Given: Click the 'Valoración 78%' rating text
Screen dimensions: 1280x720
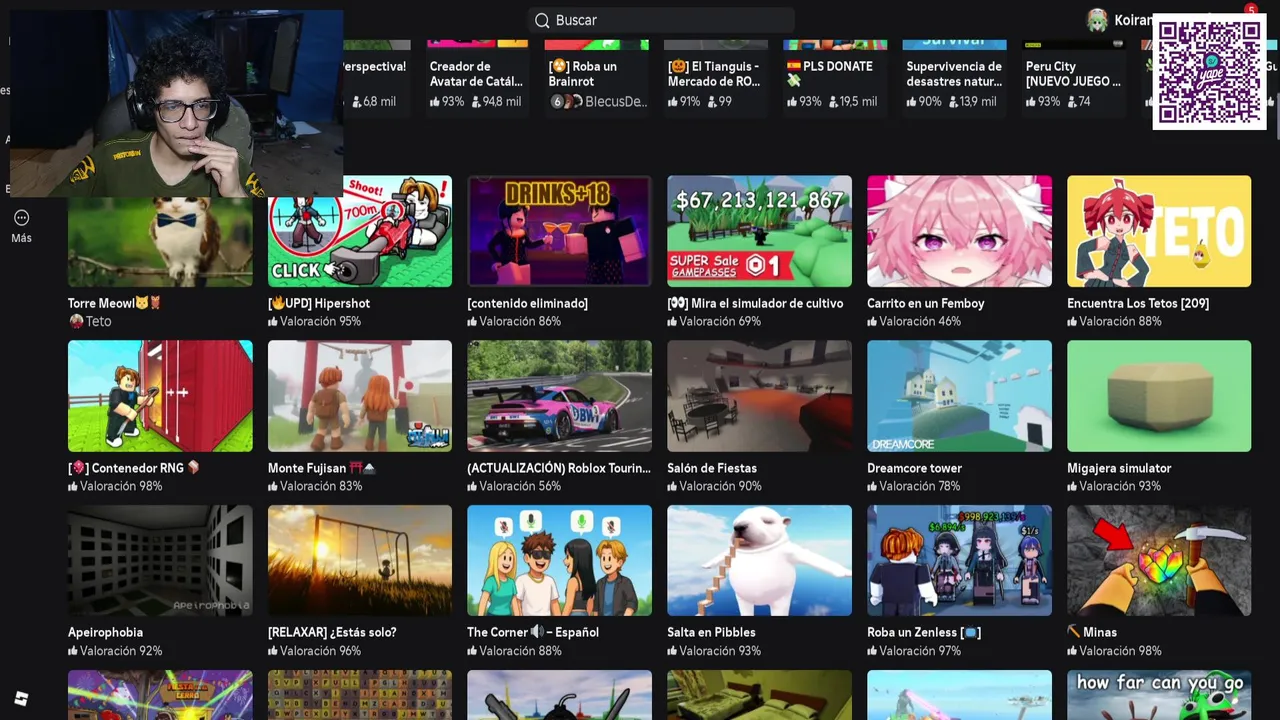Looking at the screenshot, I should (920, 486).
